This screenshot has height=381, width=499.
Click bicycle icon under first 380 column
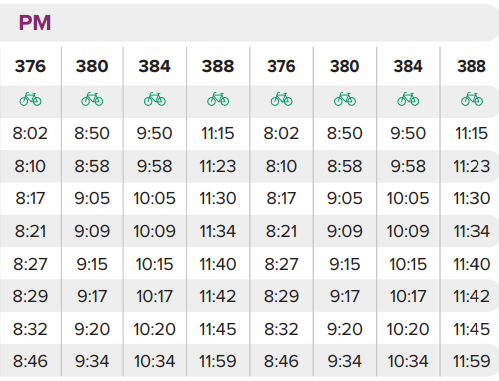pyautogui.click(x=92, y=99)
